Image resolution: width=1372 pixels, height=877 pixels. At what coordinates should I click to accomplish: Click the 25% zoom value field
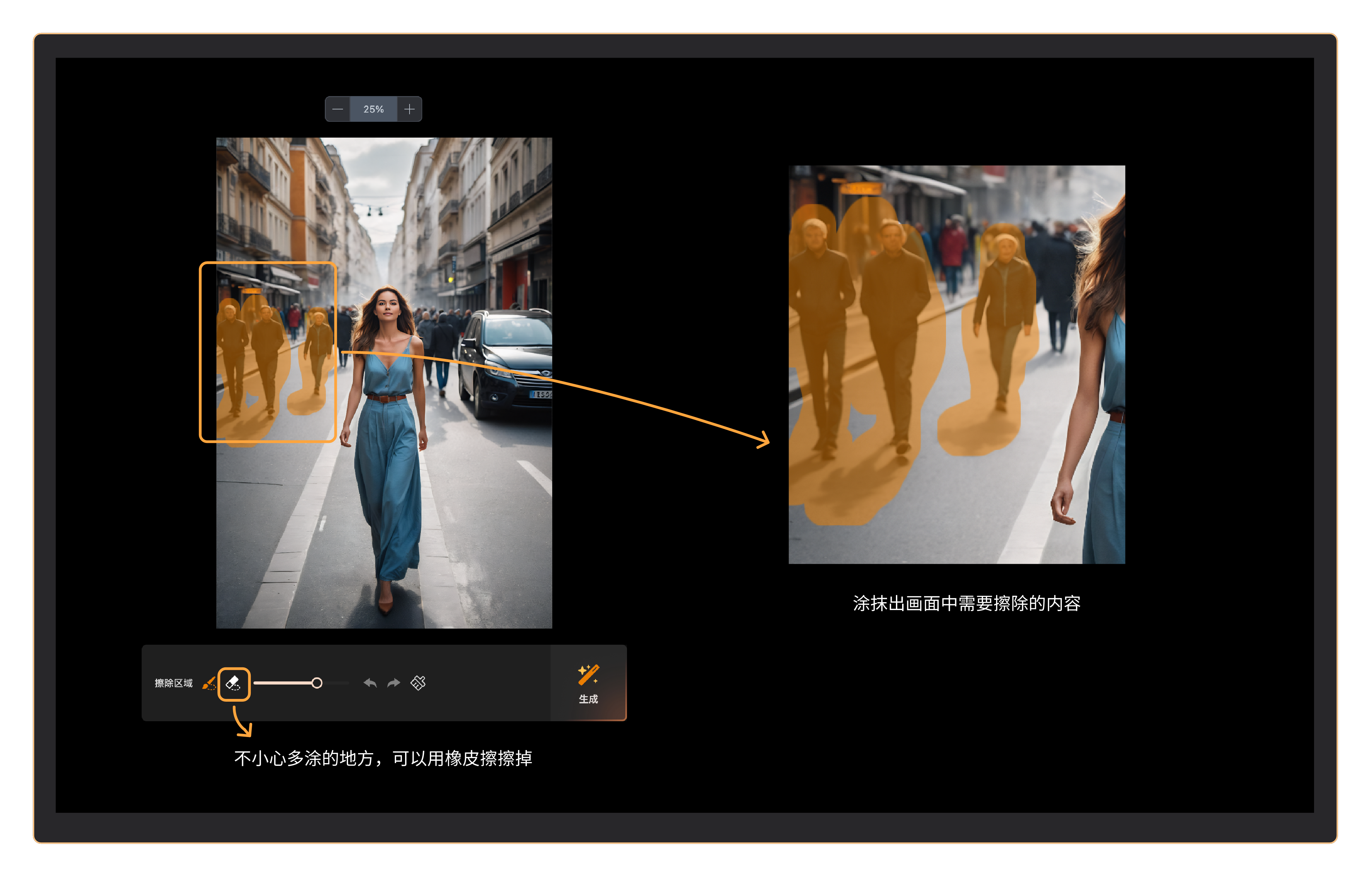pos(374,109)
